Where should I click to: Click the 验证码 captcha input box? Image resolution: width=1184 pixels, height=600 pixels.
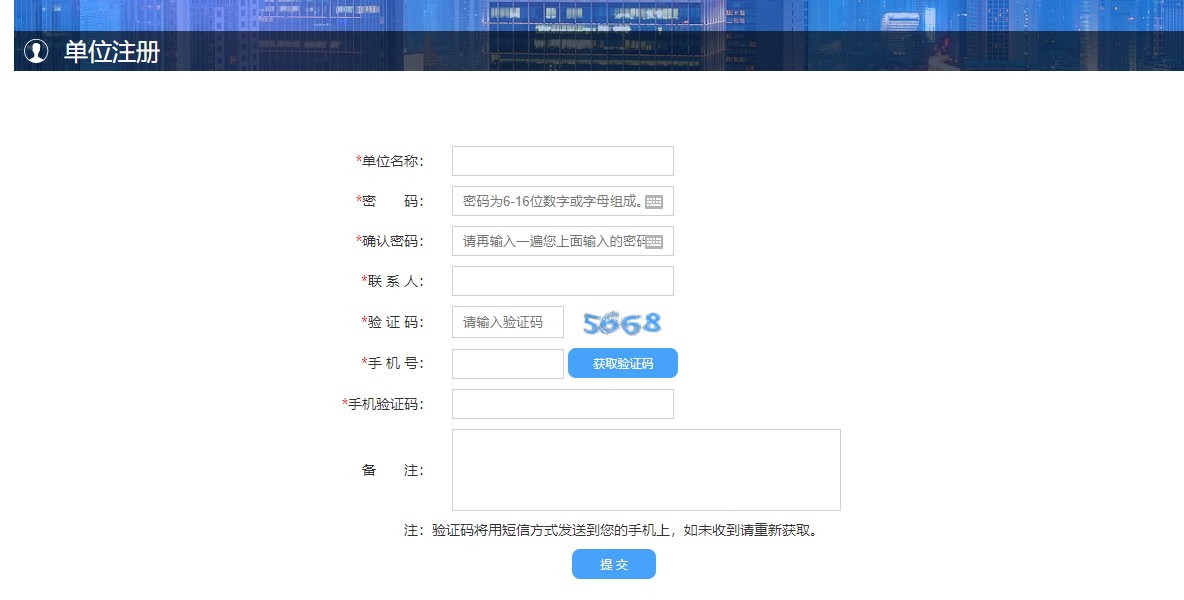coord(507,321)
